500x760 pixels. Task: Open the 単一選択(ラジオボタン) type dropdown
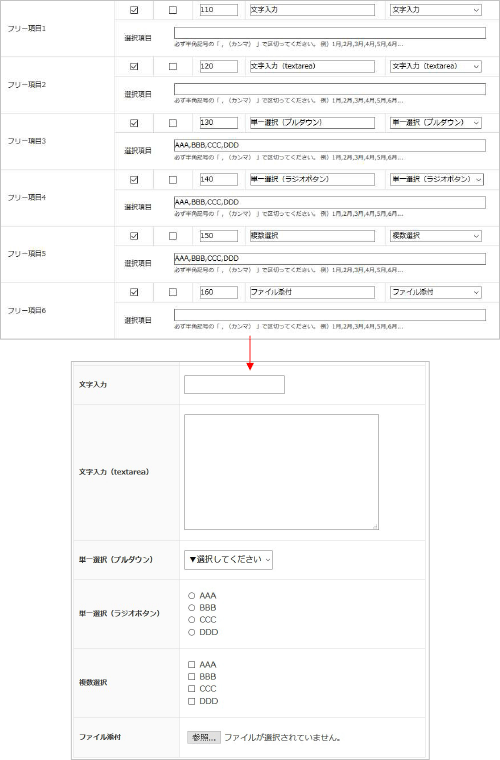click(x=437, y=179)
